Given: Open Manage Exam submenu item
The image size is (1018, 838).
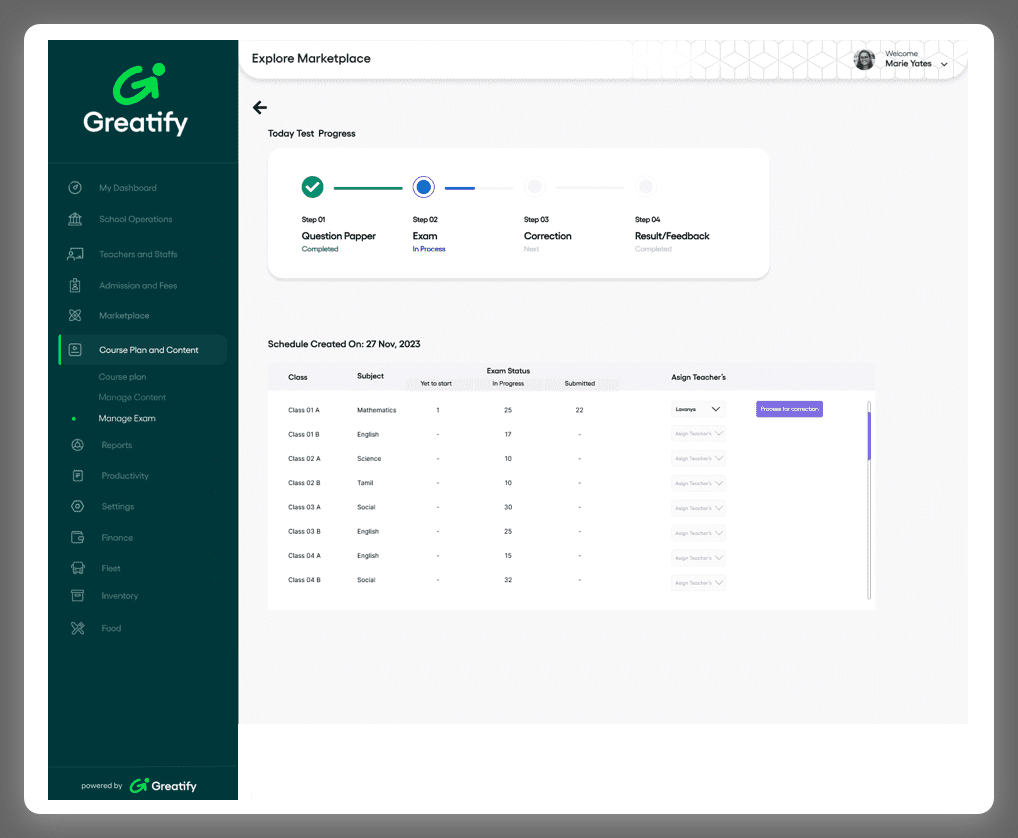Looking at the screenshot, I should (127, 418).
